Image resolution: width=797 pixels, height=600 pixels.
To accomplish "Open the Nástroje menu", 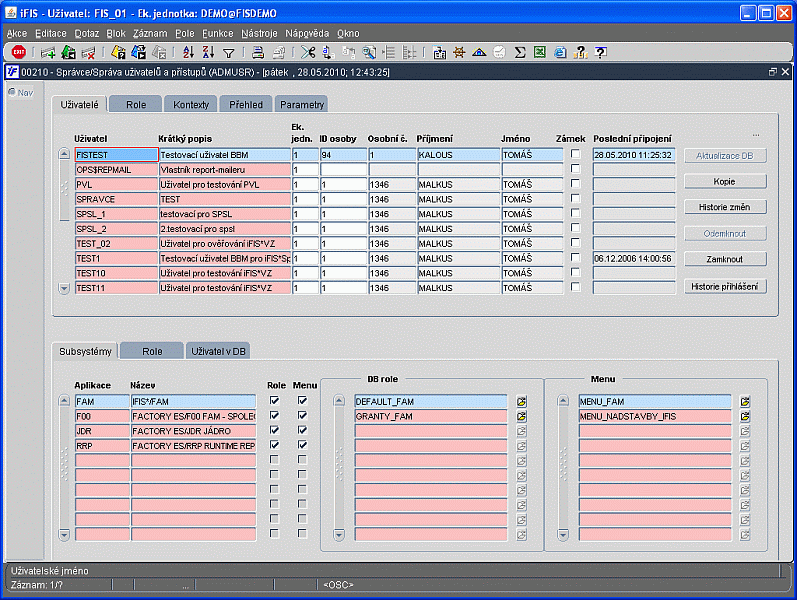I will (x=259, y=33).
